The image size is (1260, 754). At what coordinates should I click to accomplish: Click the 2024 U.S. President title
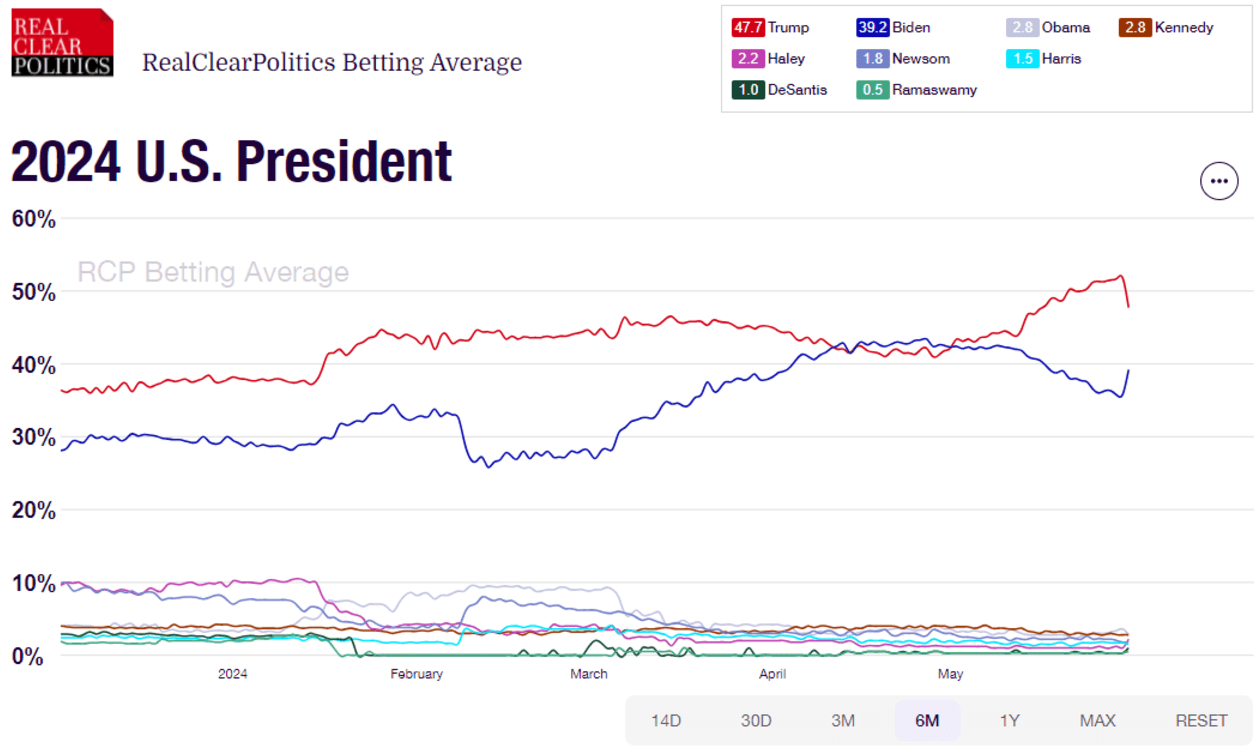[230, 159]
